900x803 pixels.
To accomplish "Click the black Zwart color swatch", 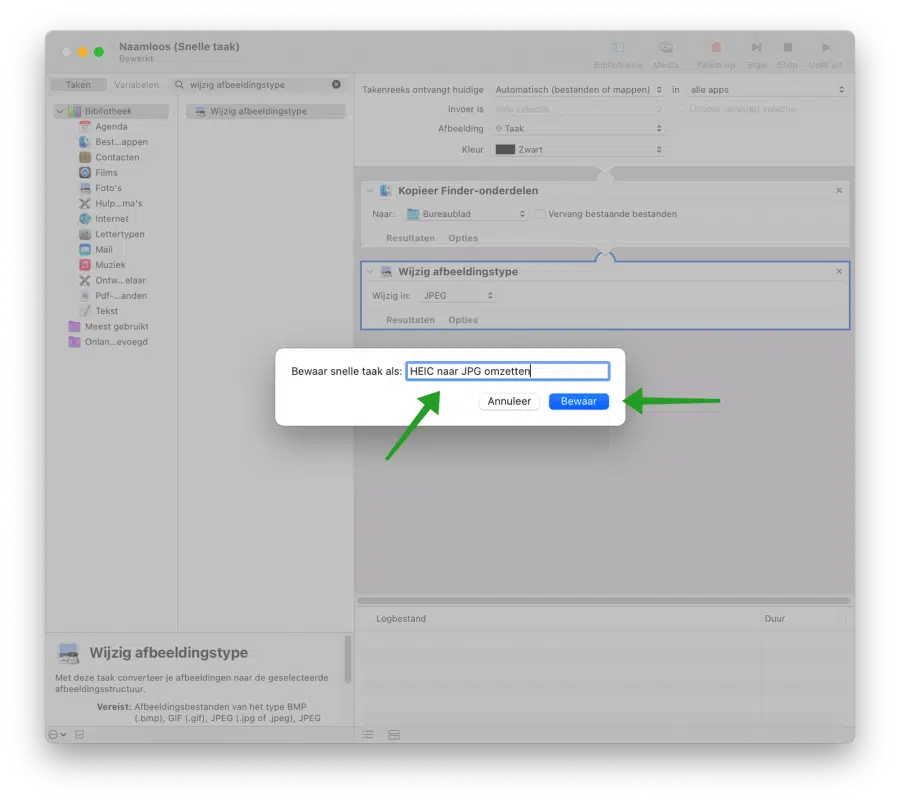I will click(505, 149).
